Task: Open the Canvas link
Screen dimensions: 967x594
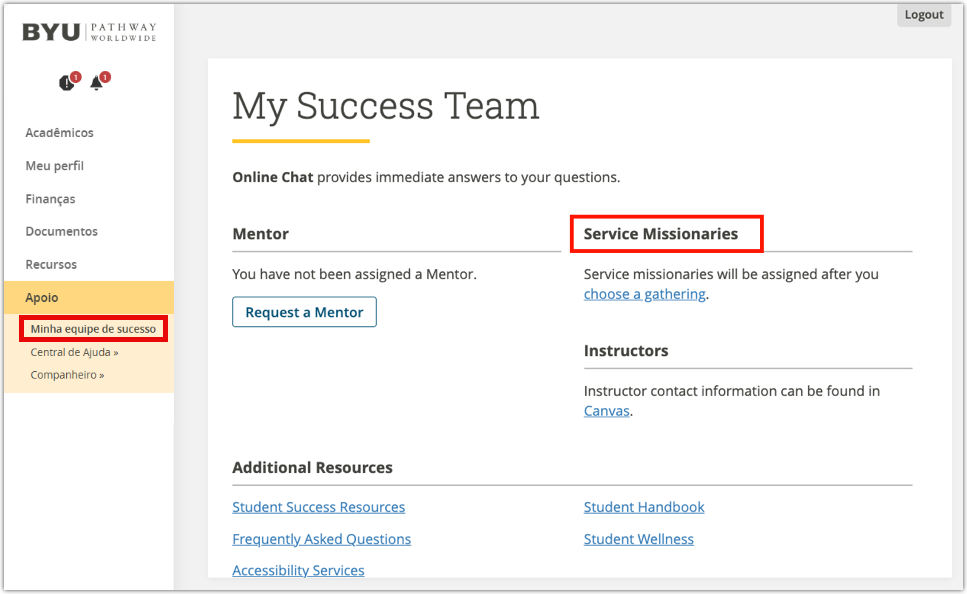Action: (606, 411)
